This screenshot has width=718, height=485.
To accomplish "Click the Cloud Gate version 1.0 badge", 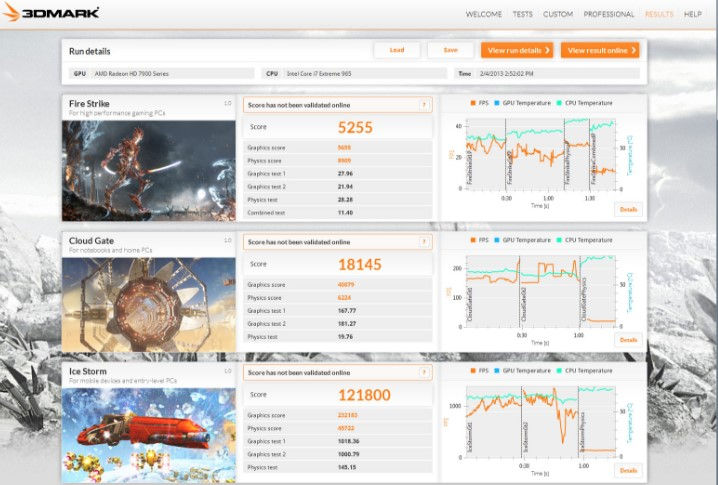I will [x=228, y=240].
